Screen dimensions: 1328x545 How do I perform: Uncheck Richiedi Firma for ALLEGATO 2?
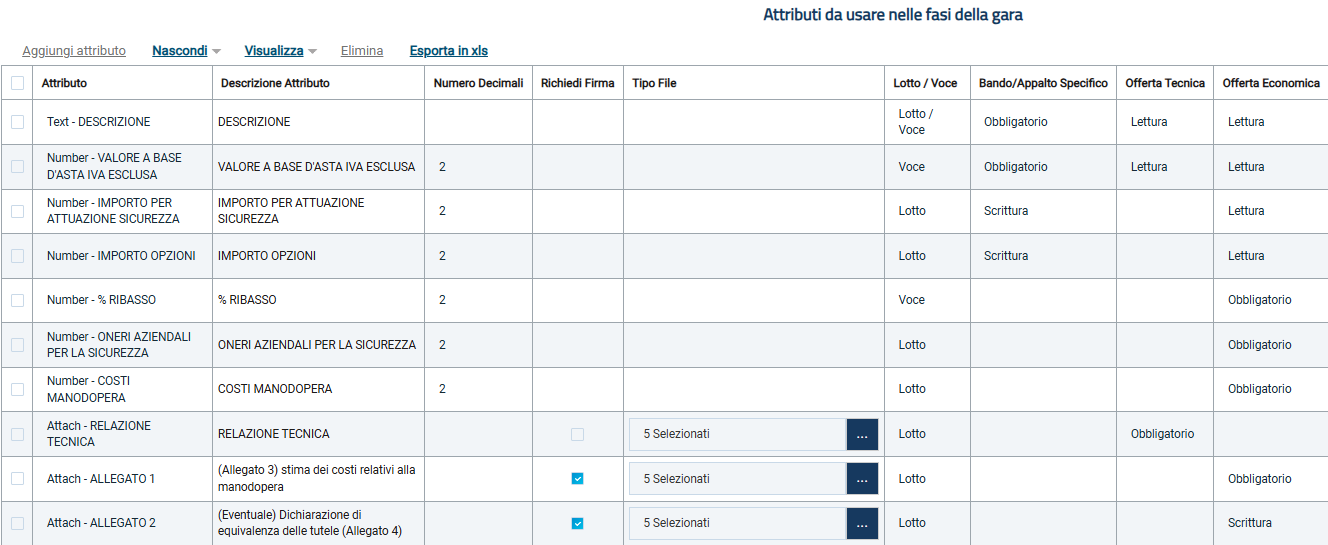(x=577, y=523)
